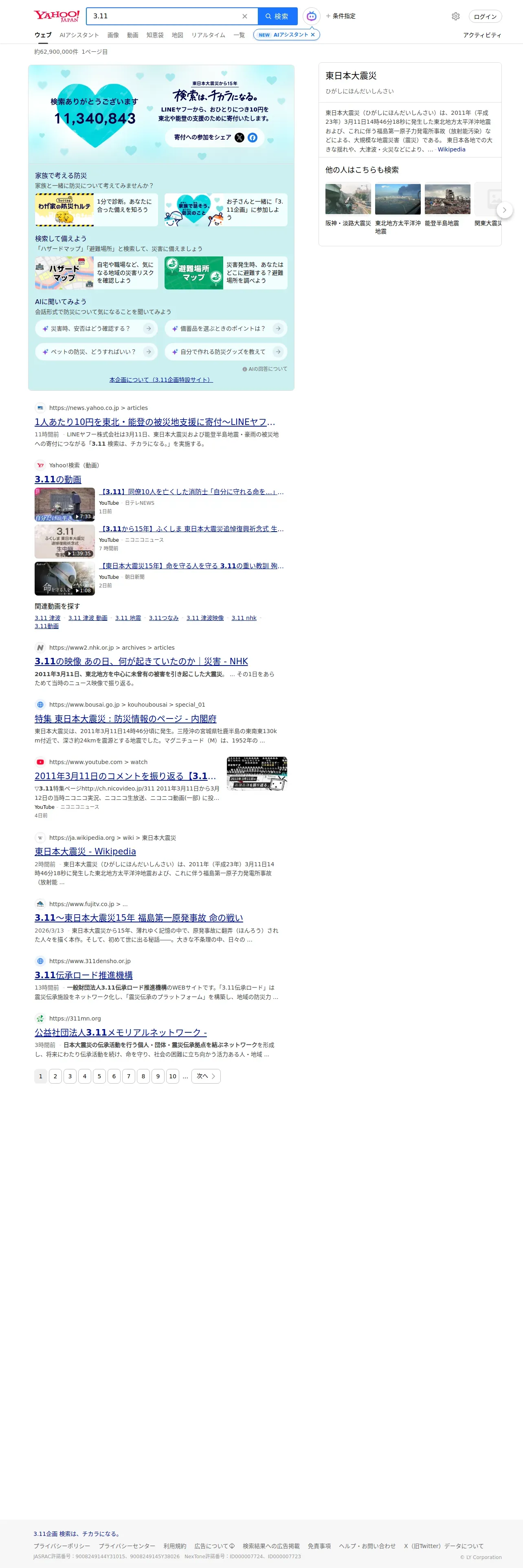Open ヘルプ・お問い合わせ footer link
523x1568 pixels.
click(x=367, y=1546)
